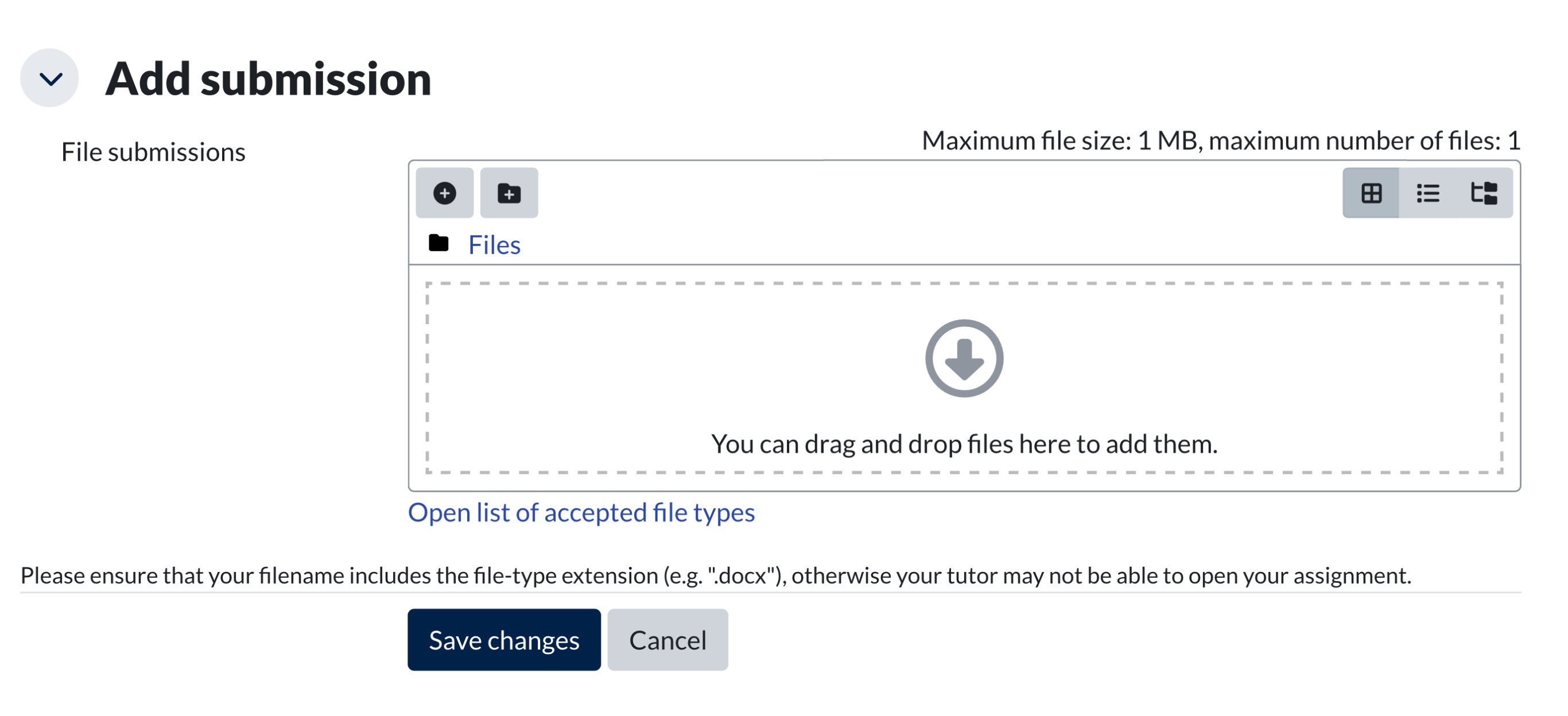
Task: Switch file manager to details list view
Action: (1427, 193)
